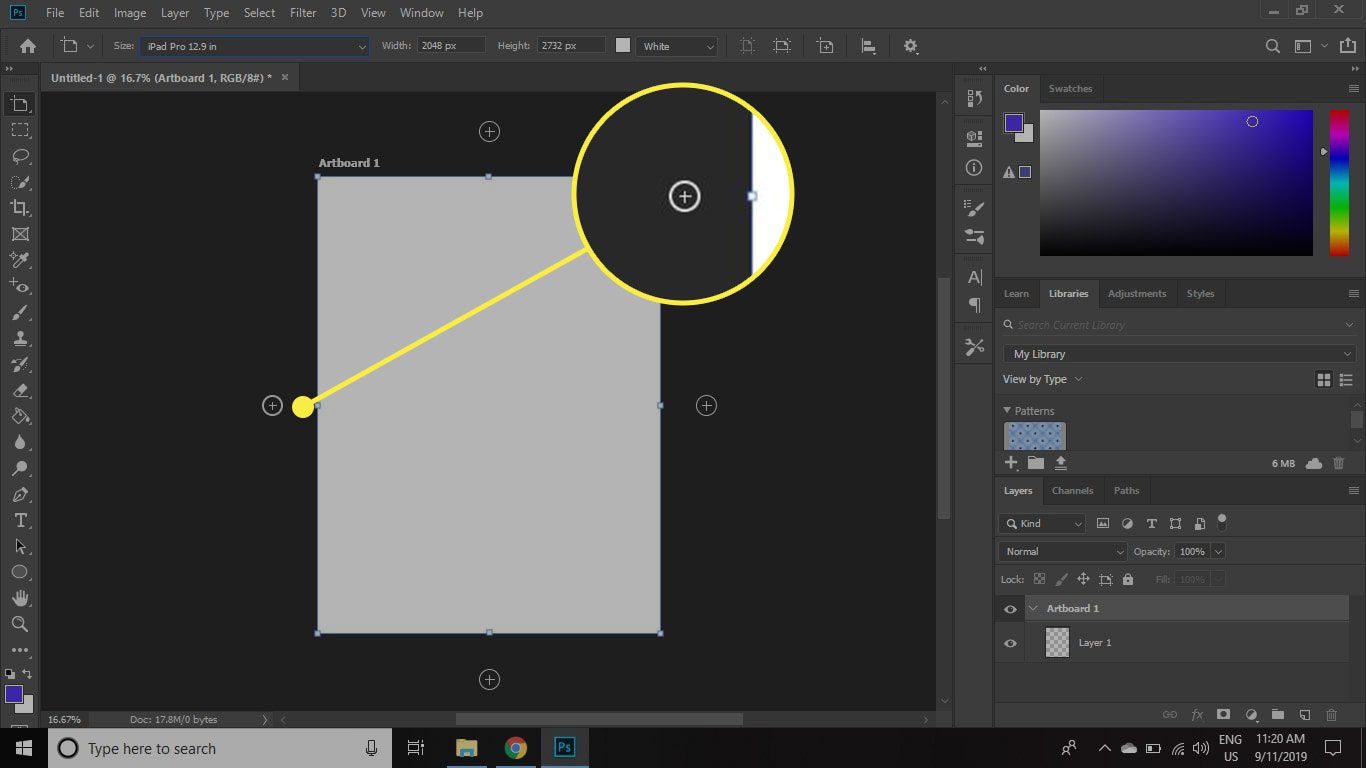Select the Path Selection tool

tap(19, 546)
